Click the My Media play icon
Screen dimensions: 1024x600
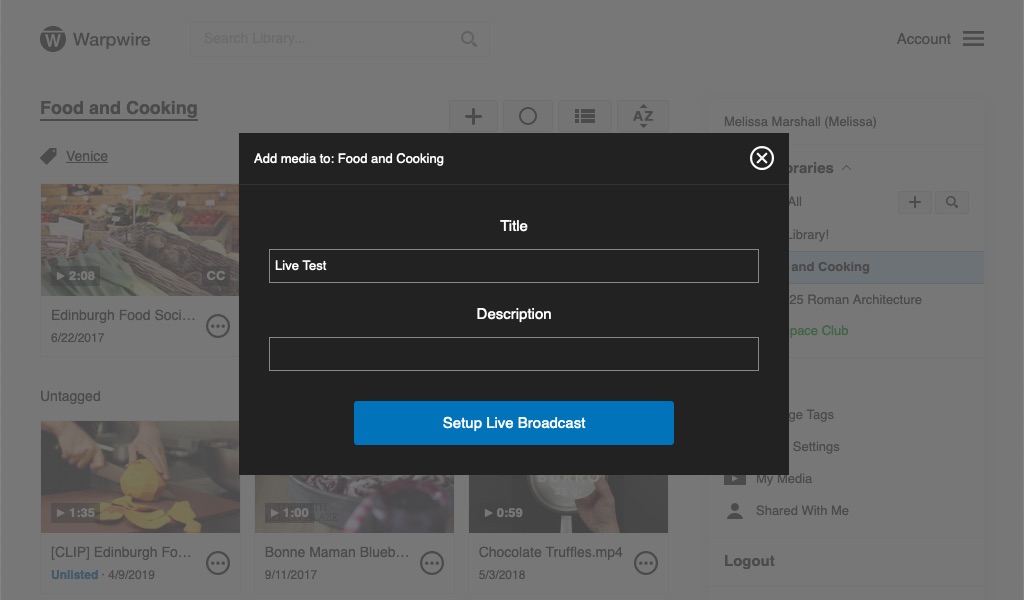click(735, 479)
